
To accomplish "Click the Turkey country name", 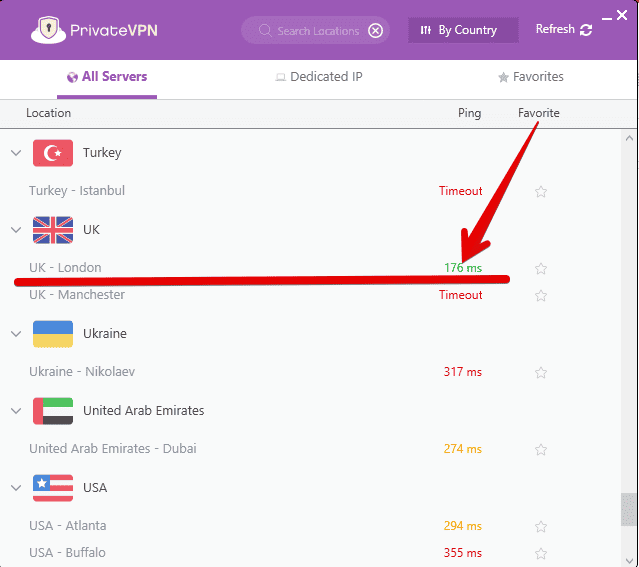I will [102, 153].
